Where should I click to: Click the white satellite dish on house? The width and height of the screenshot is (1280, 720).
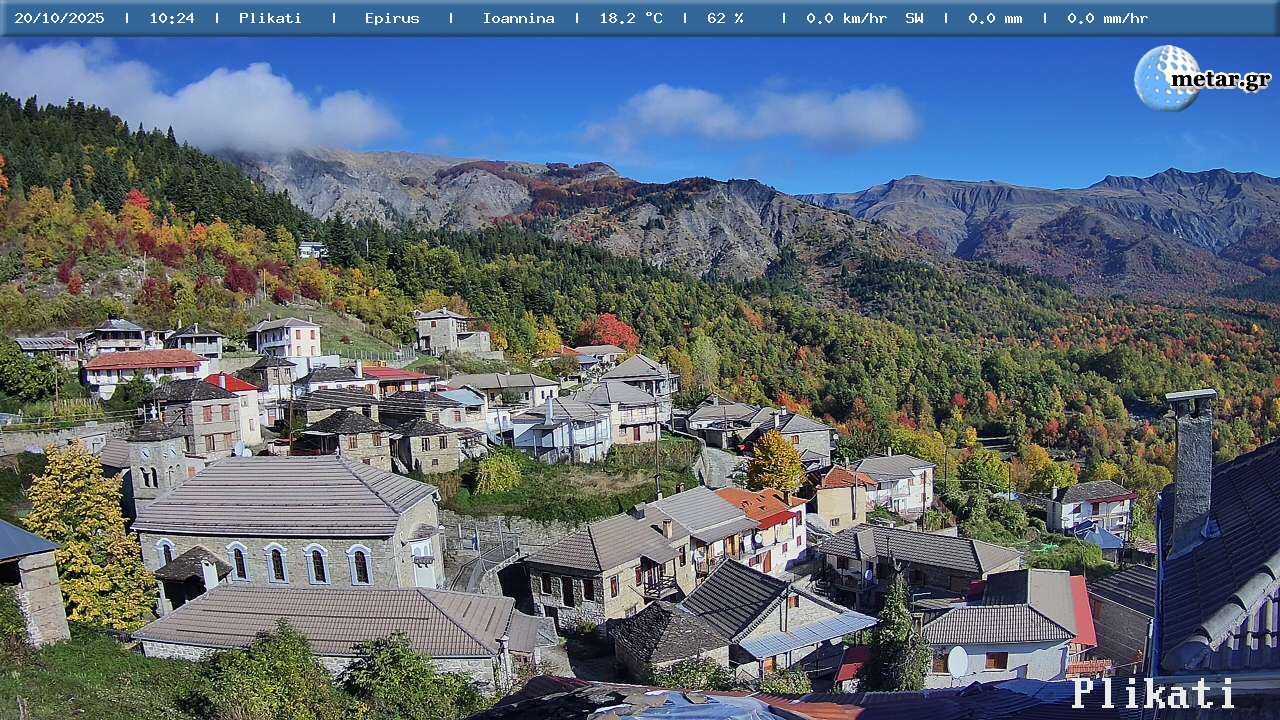957,660
